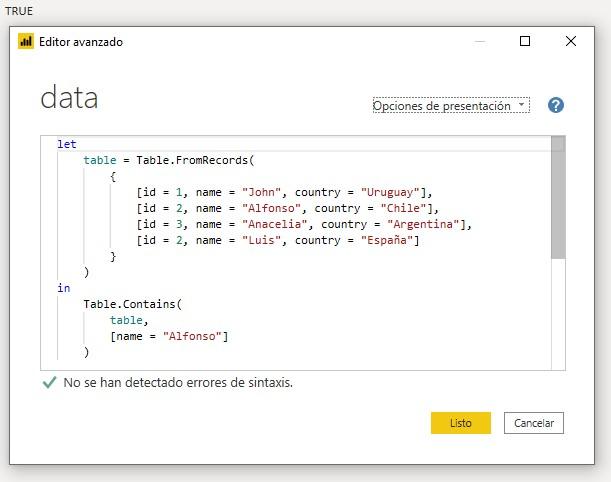Minimize the Editor avanzado window
611x482 pixels.
pyautogui.click(x=480, y=41)
